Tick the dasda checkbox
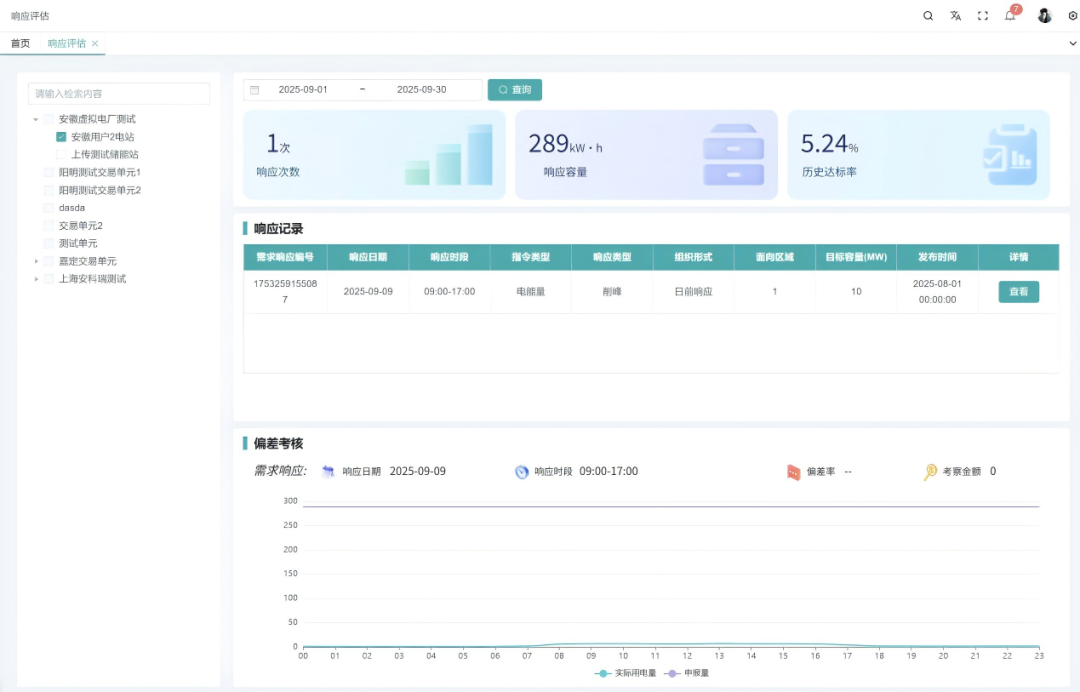Viewport: 1080px width, 692px height. click(48, 208)
